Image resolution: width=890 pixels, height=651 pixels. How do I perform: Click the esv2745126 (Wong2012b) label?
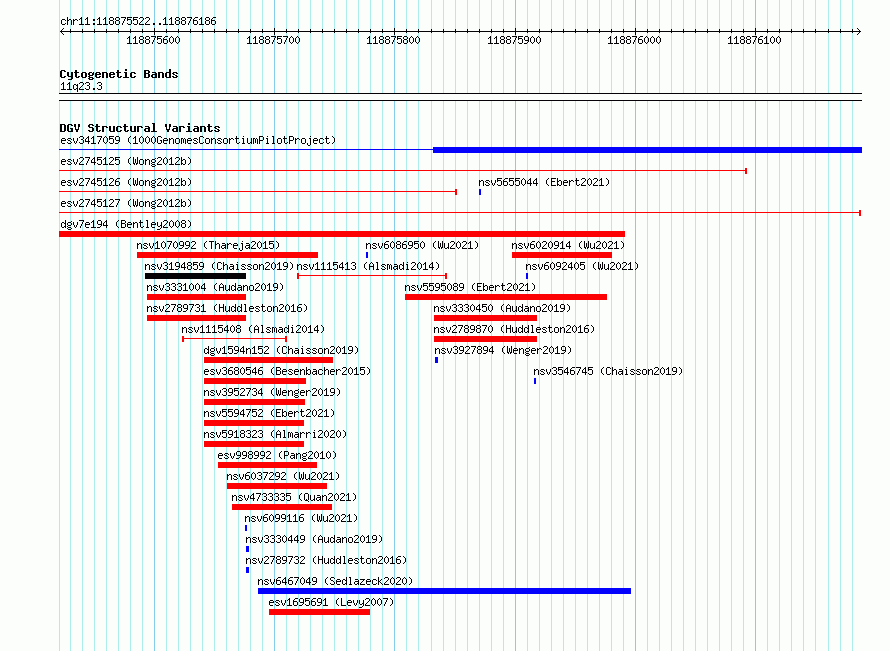click(126, 182)
